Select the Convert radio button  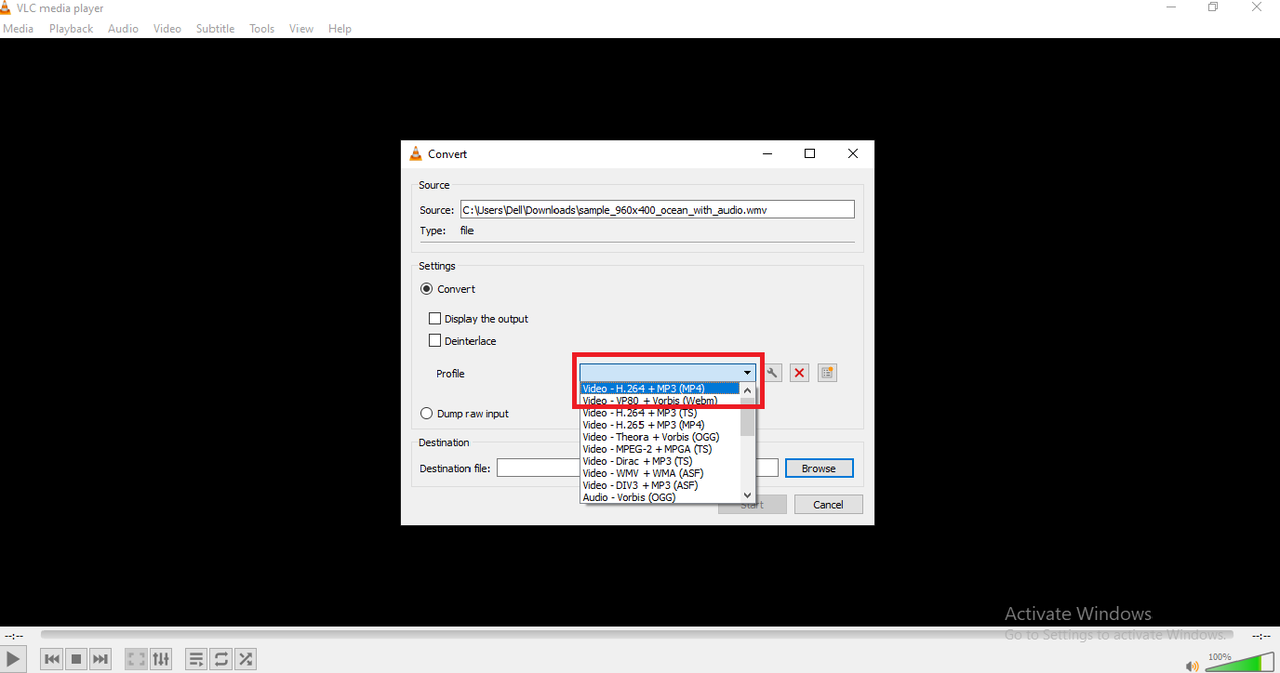(427, 289)
